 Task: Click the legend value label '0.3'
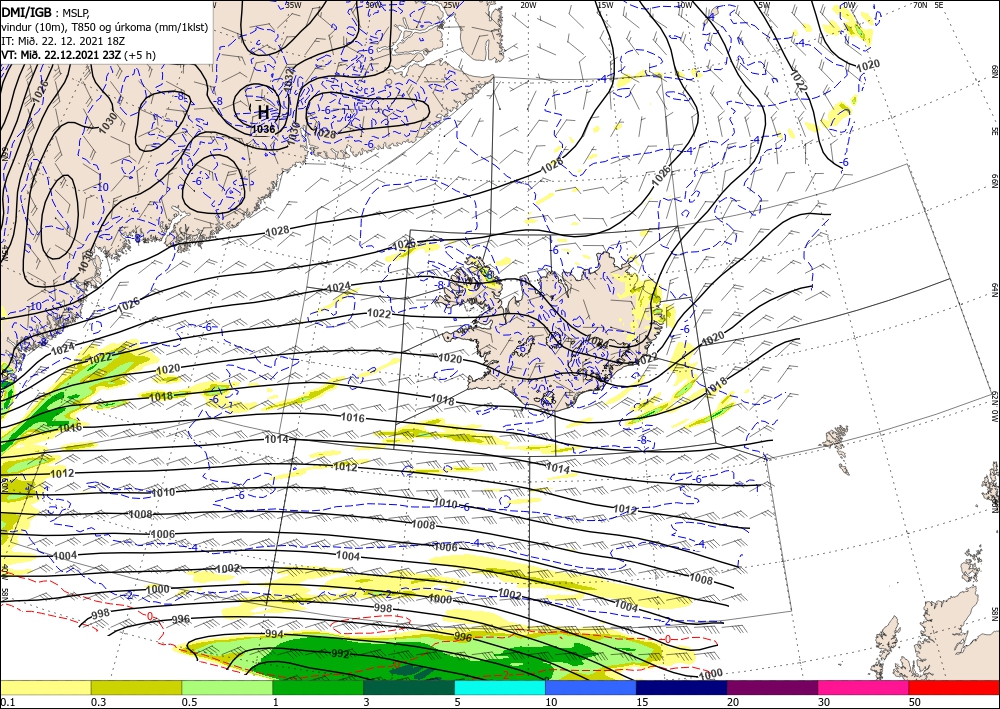(x=98, y=702)
